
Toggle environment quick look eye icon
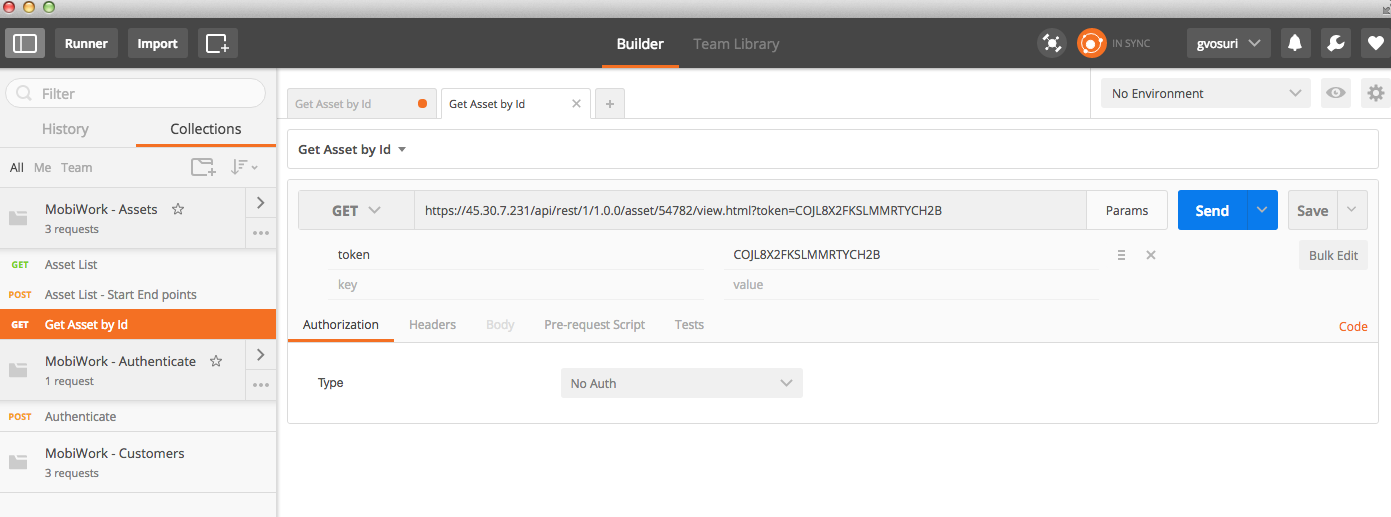(1335, 93)
